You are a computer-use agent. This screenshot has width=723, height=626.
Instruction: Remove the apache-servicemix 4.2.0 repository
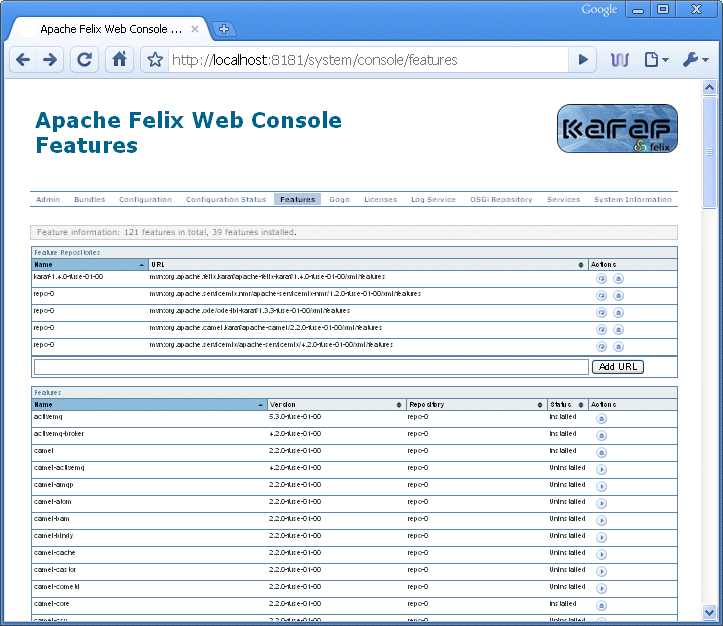[x=618, y=347]
